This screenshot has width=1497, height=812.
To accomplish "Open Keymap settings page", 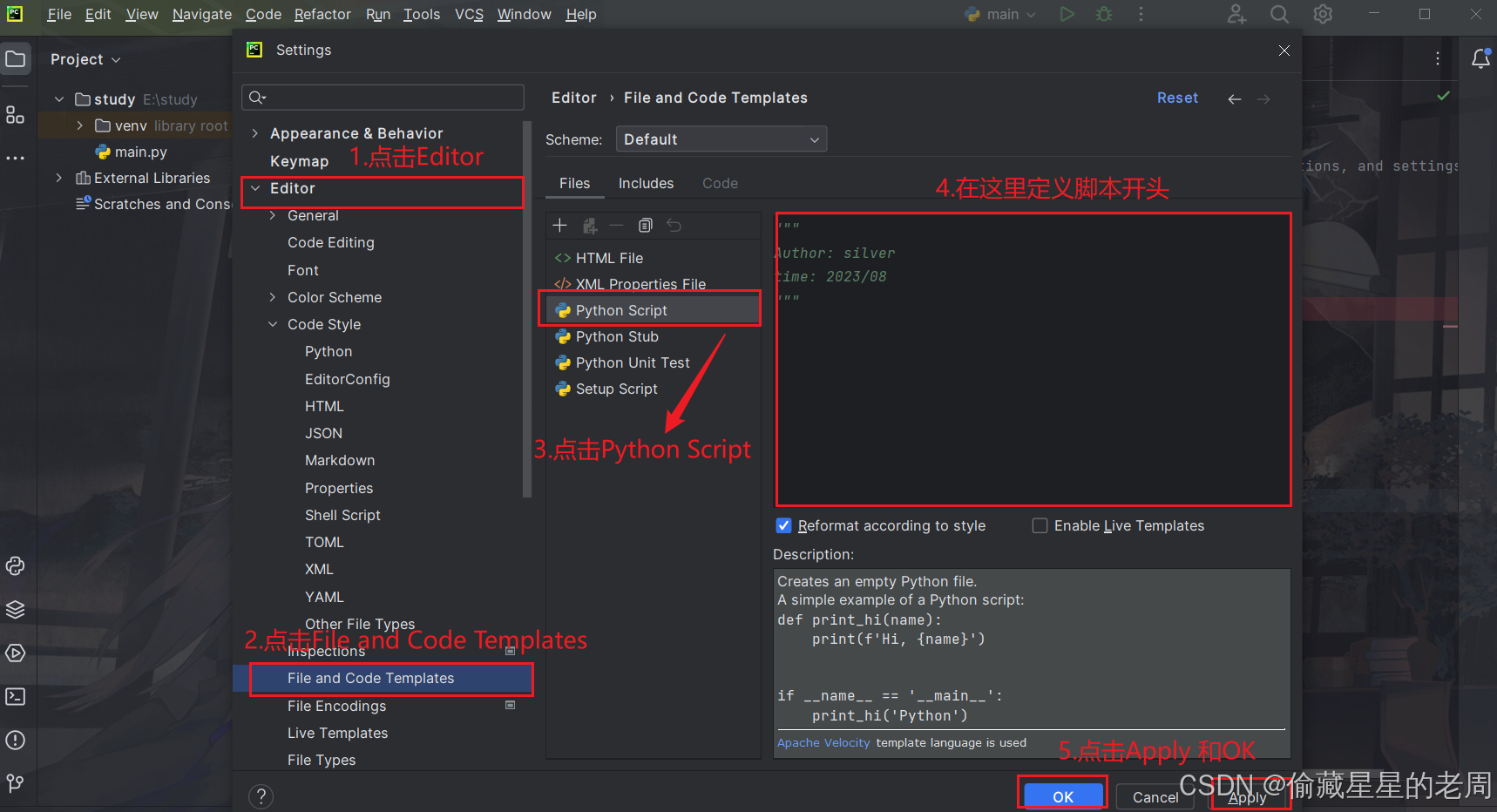I will [299, 161].
